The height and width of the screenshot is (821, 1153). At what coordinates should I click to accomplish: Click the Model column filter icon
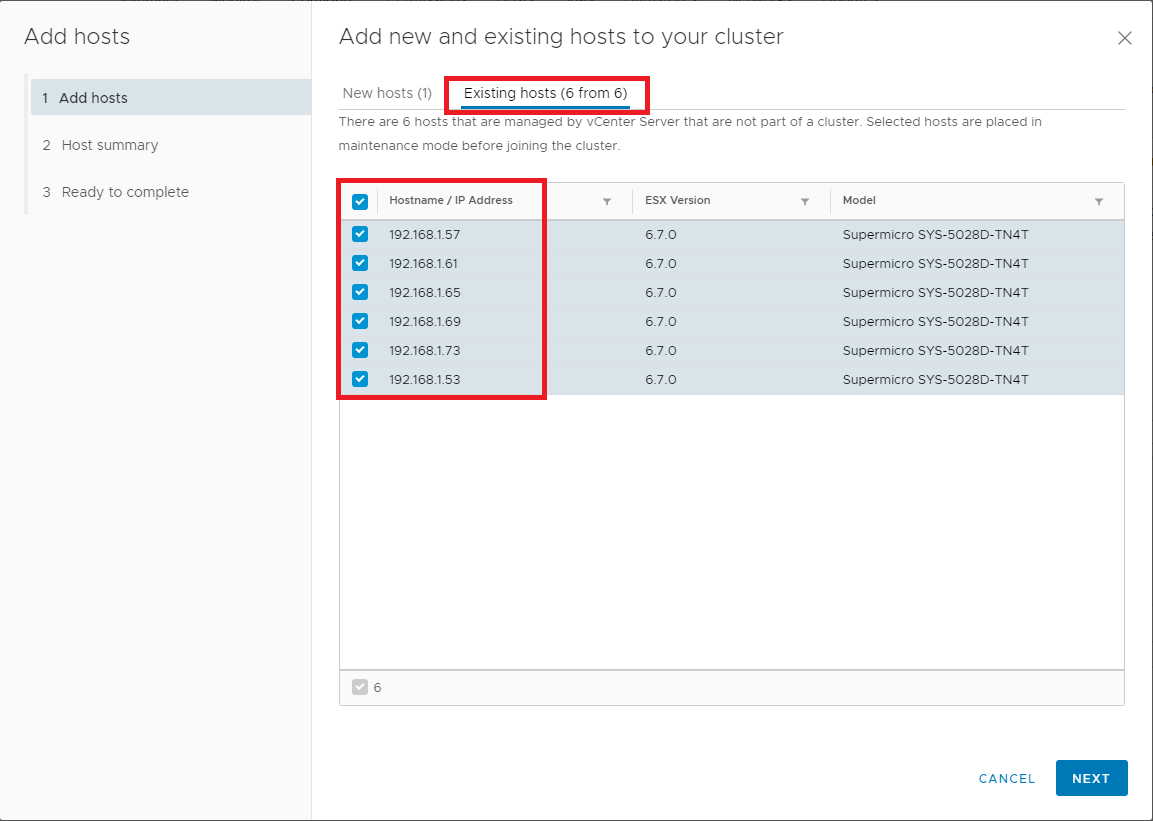tap(1098, 202)
